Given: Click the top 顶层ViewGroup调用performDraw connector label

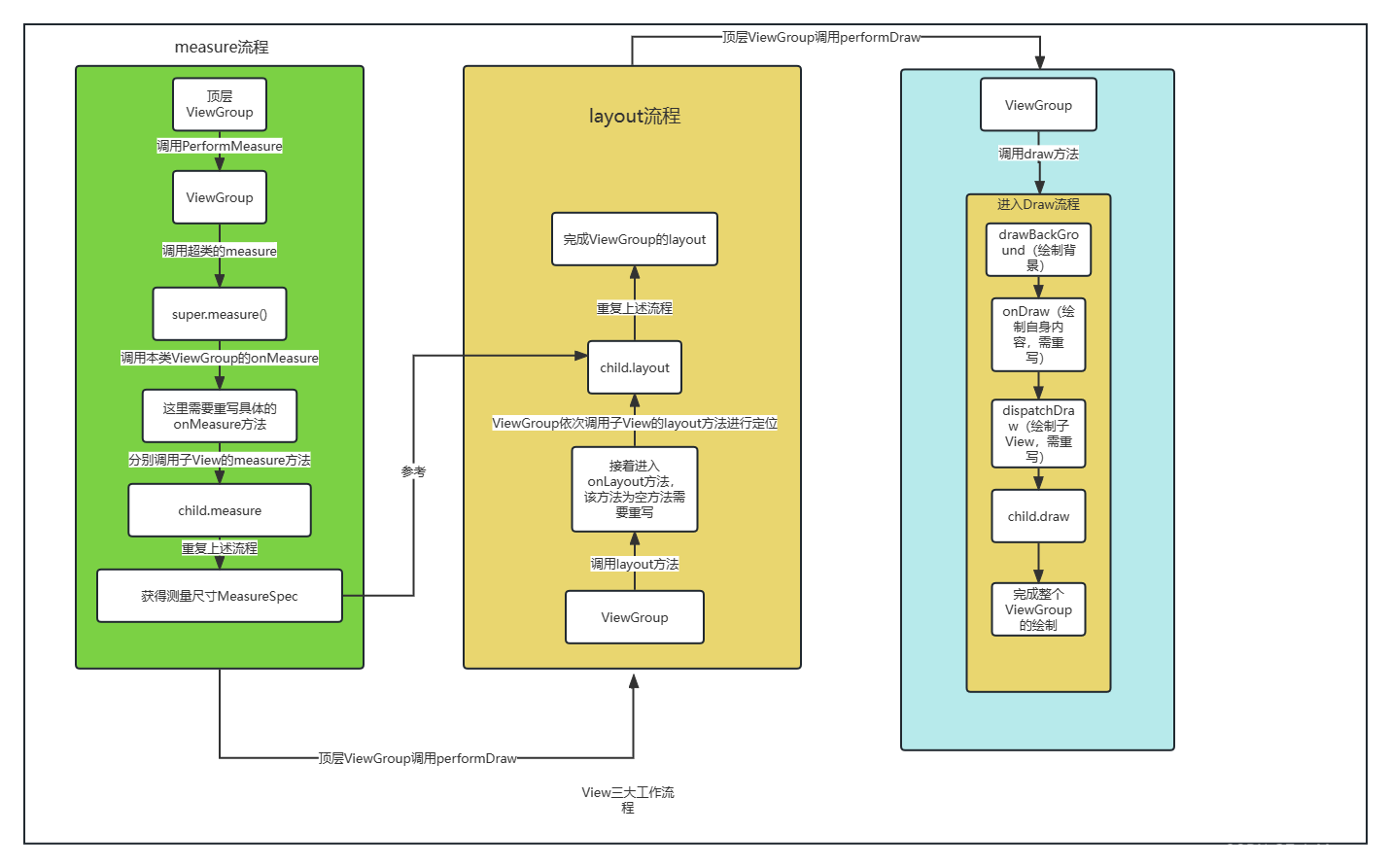Looking at the screenshot, I should coord(821,37).
